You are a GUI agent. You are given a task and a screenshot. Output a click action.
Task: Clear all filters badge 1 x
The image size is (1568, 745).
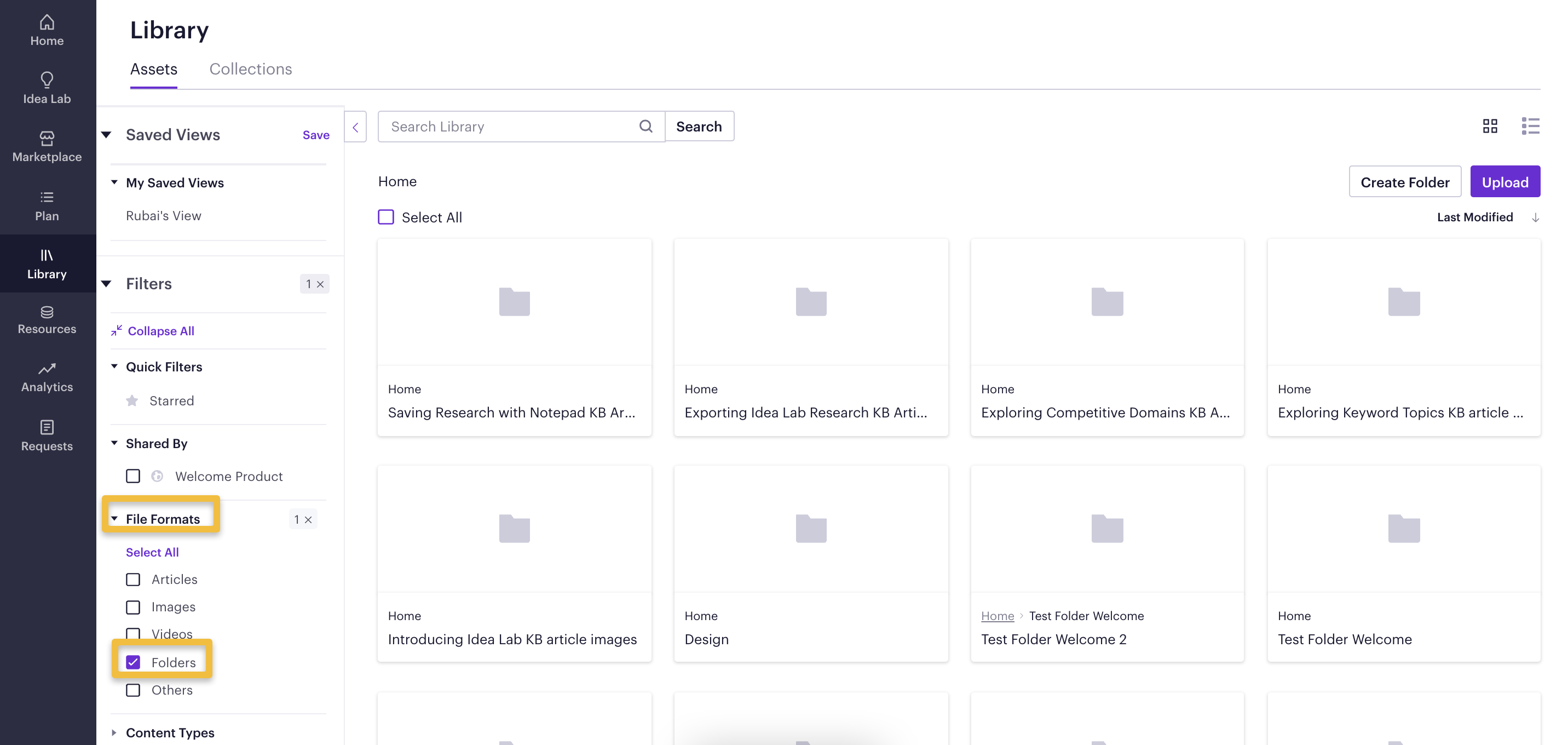pos(315,284)
